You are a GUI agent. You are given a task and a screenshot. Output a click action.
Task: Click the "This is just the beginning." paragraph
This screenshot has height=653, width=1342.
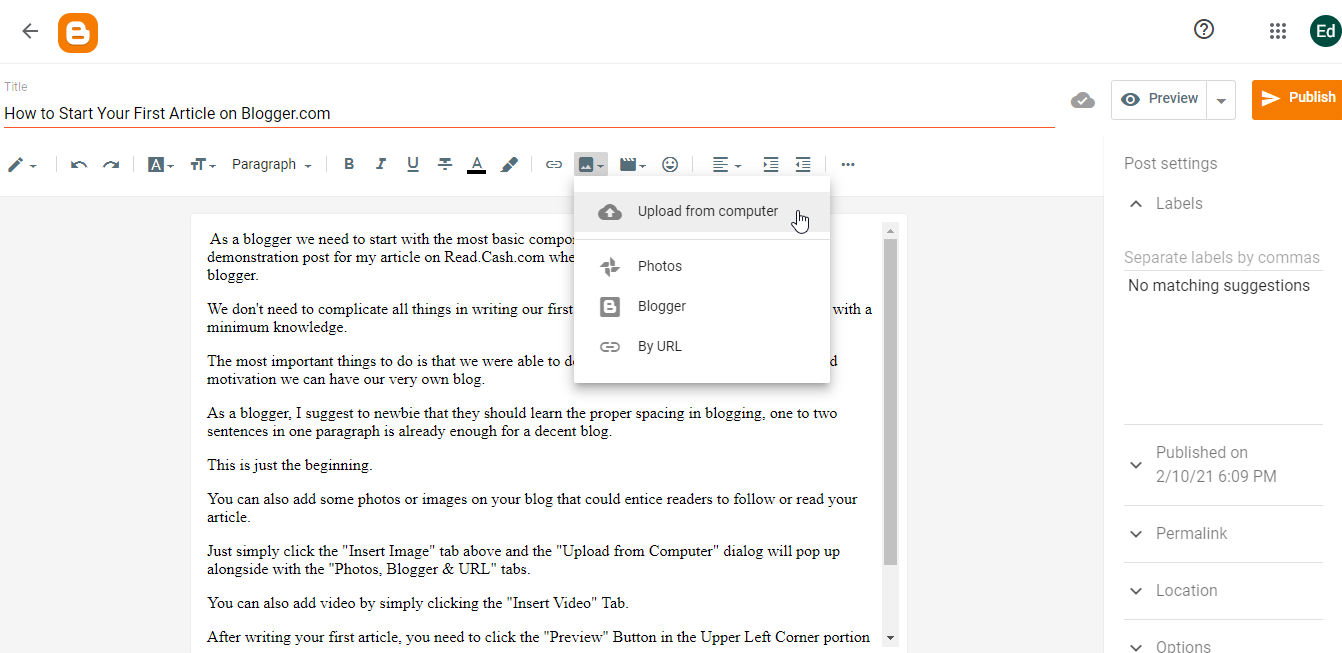pyautogui.click(x=290, y=465)
